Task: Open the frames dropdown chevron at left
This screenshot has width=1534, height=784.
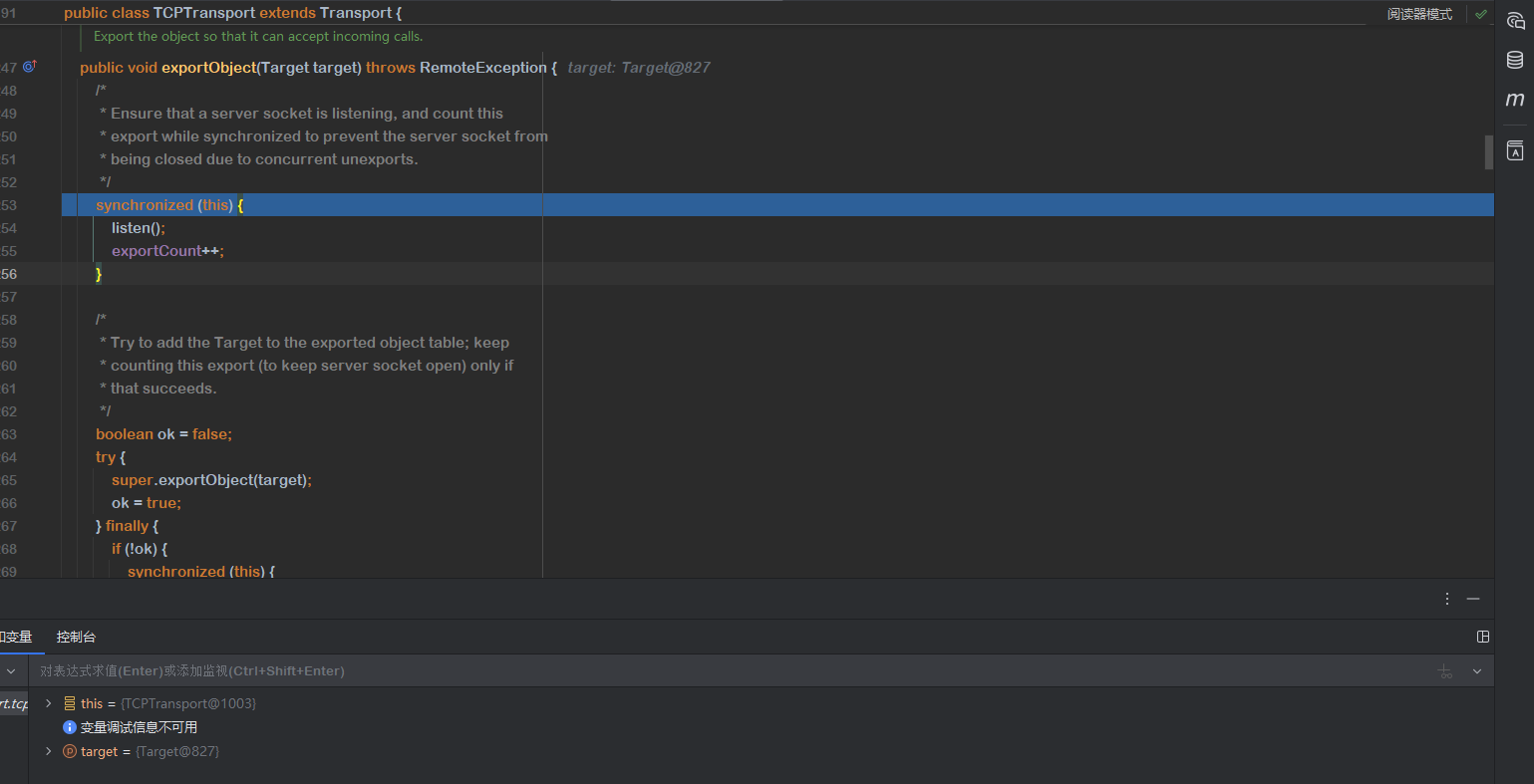Action: coord(11,671)
